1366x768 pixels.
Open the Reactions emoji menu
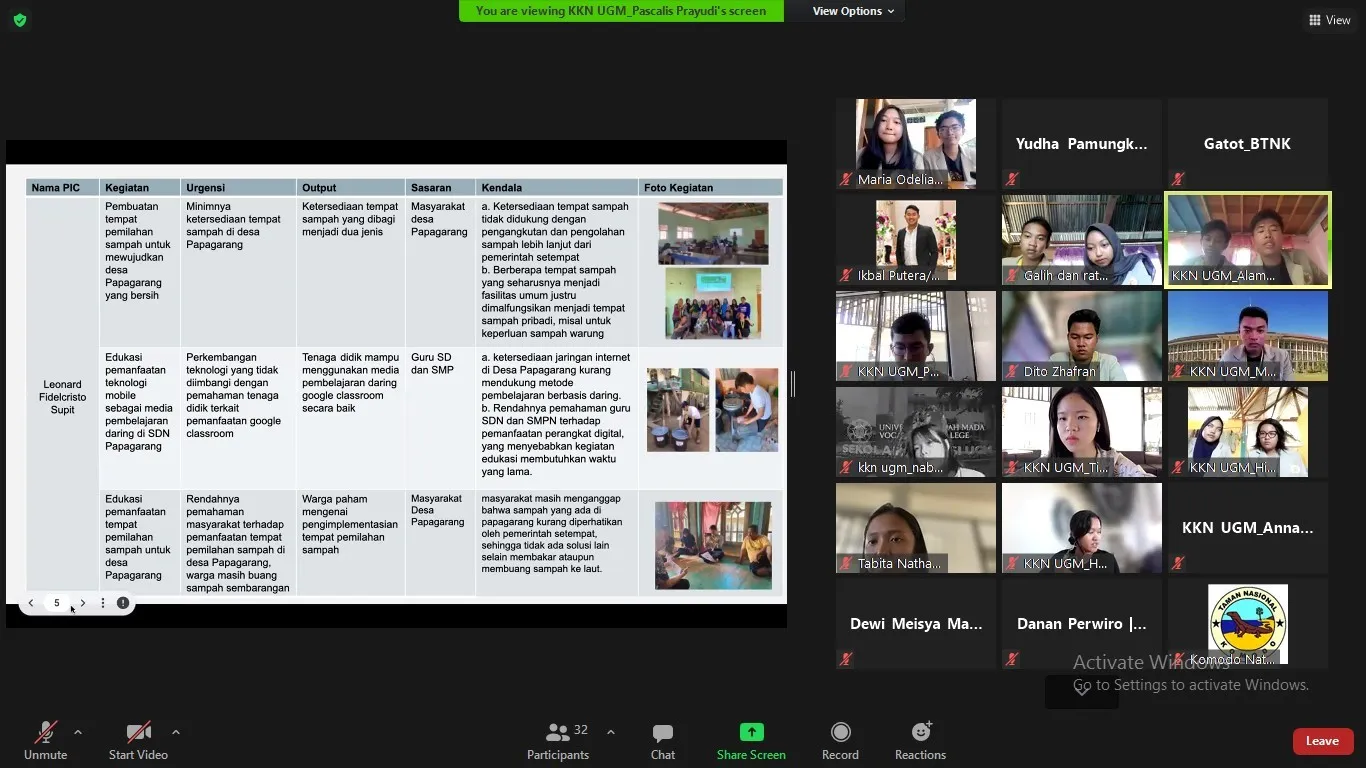(920, 740)
